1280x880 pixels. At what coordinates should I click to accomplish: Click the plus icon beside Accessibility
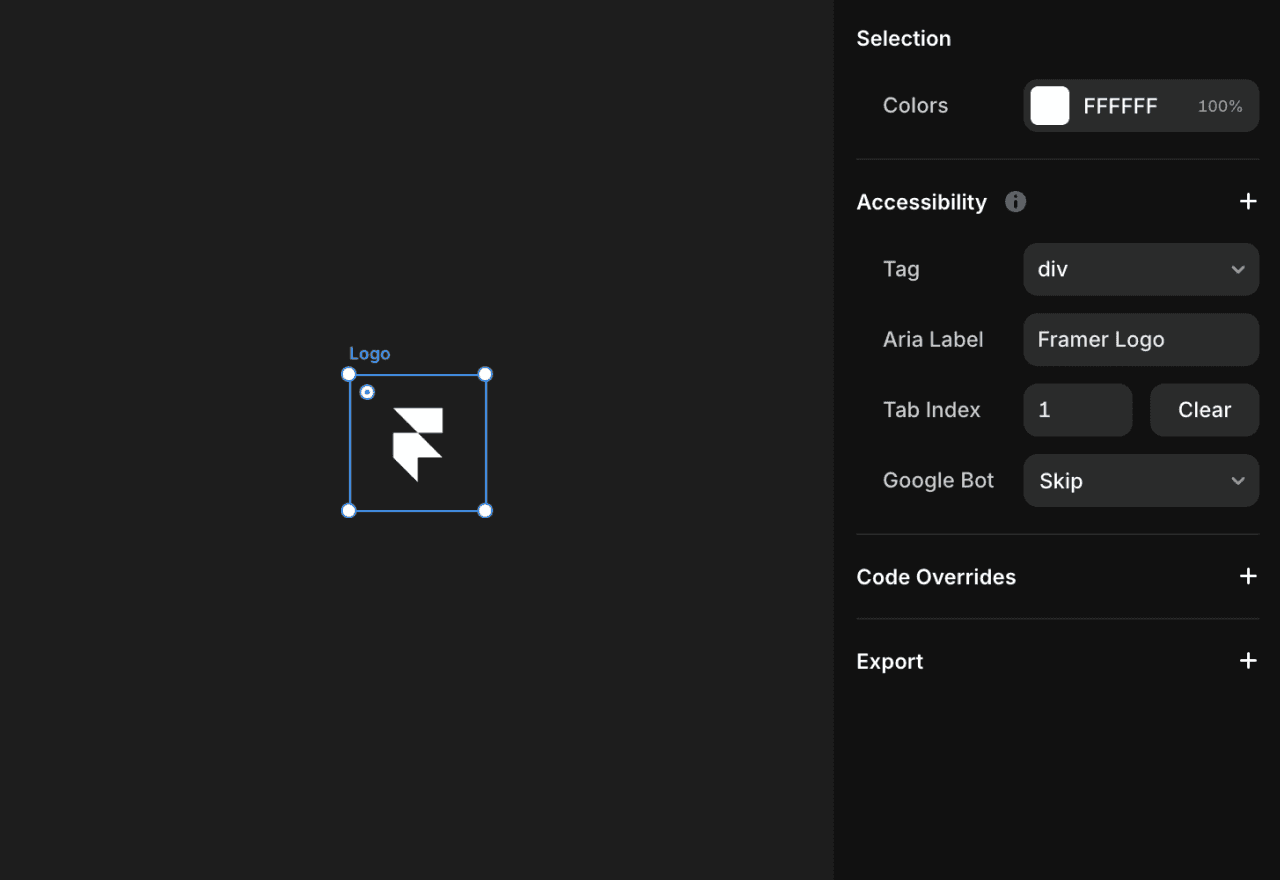click(1248, 202)
